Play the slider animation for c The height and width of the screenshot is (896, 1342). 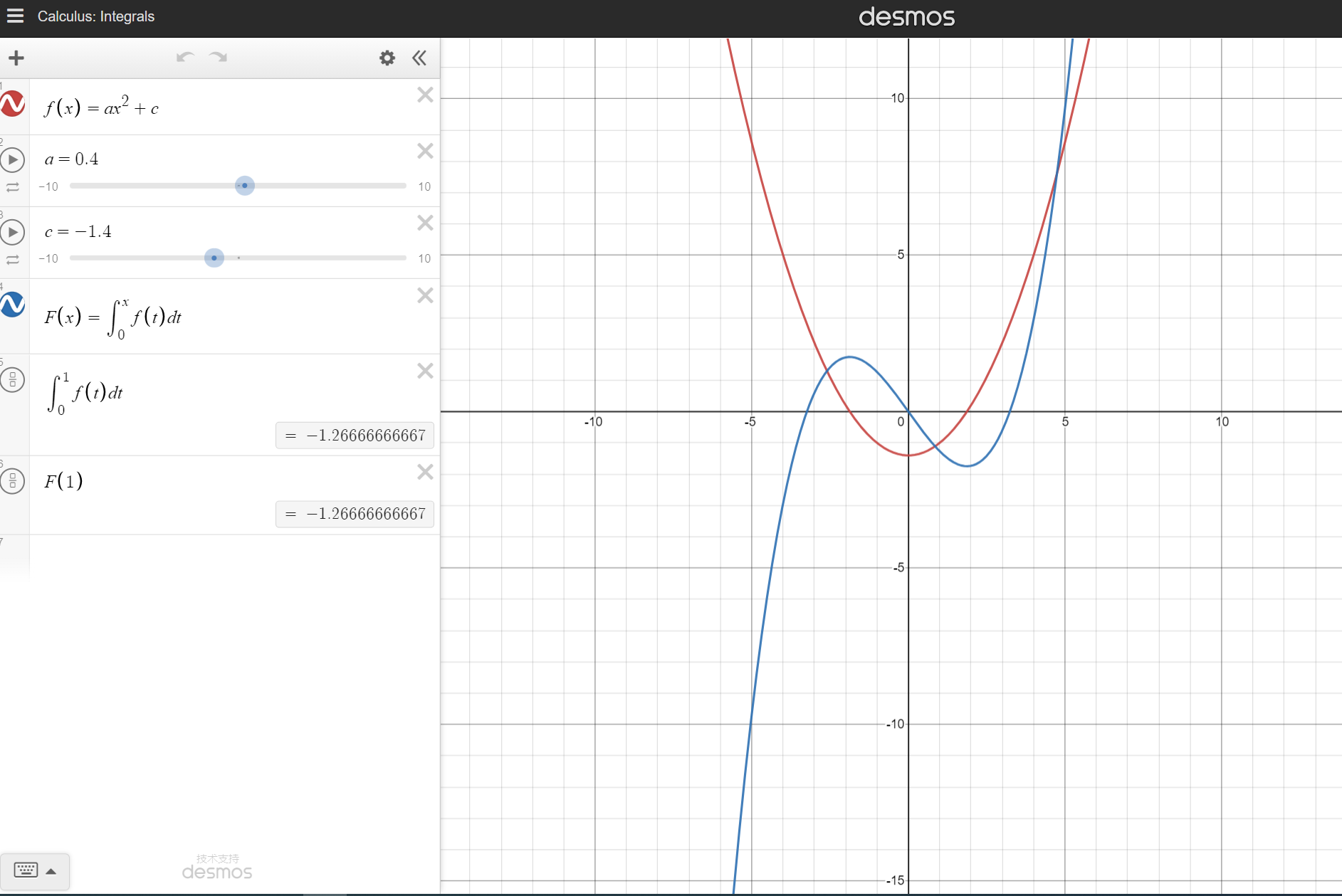pyautogui.click(x=13, y=232)
